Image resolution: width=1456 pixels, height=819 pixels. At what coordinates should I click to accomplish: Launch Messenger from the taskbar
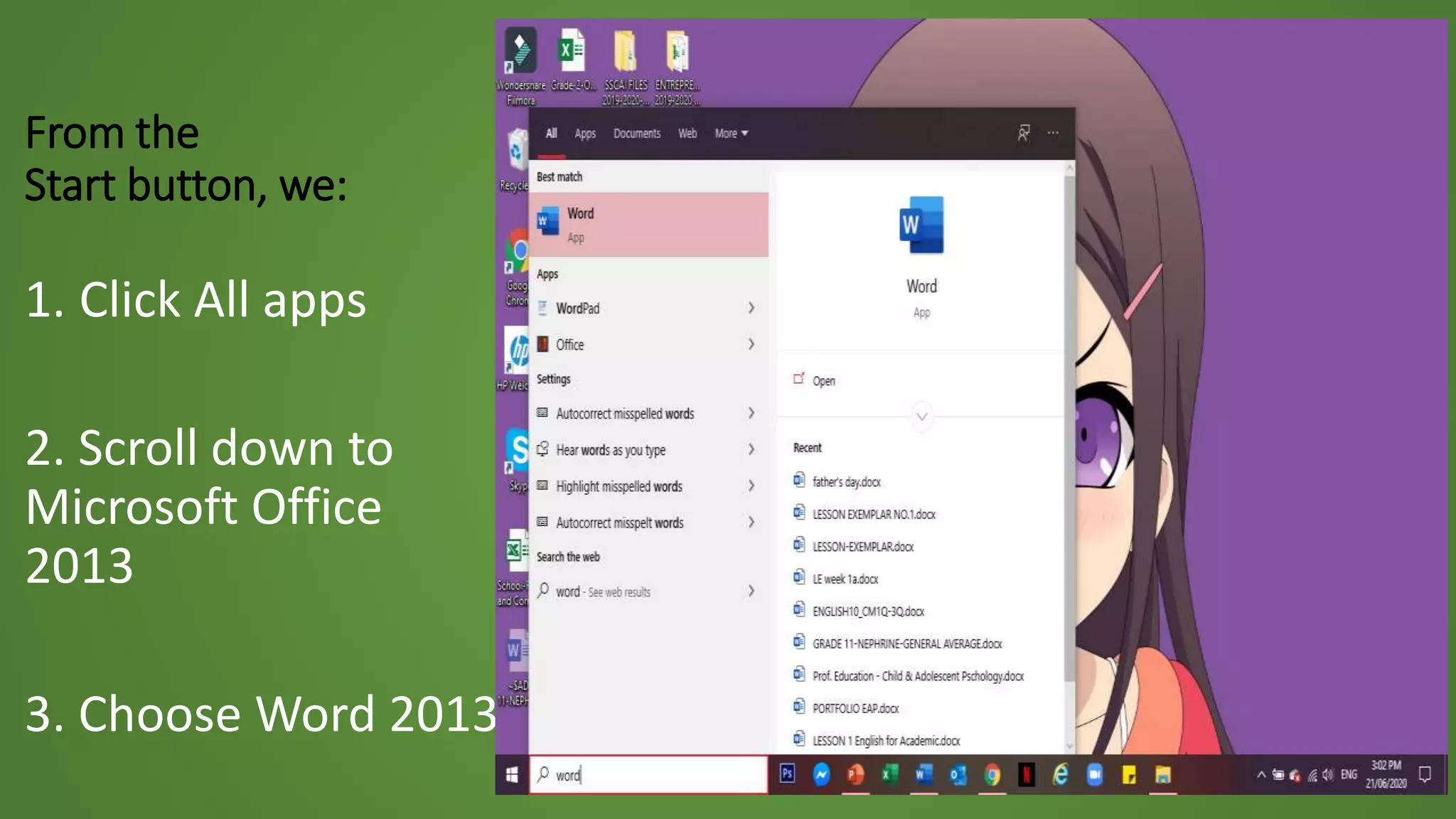(821, 774)
